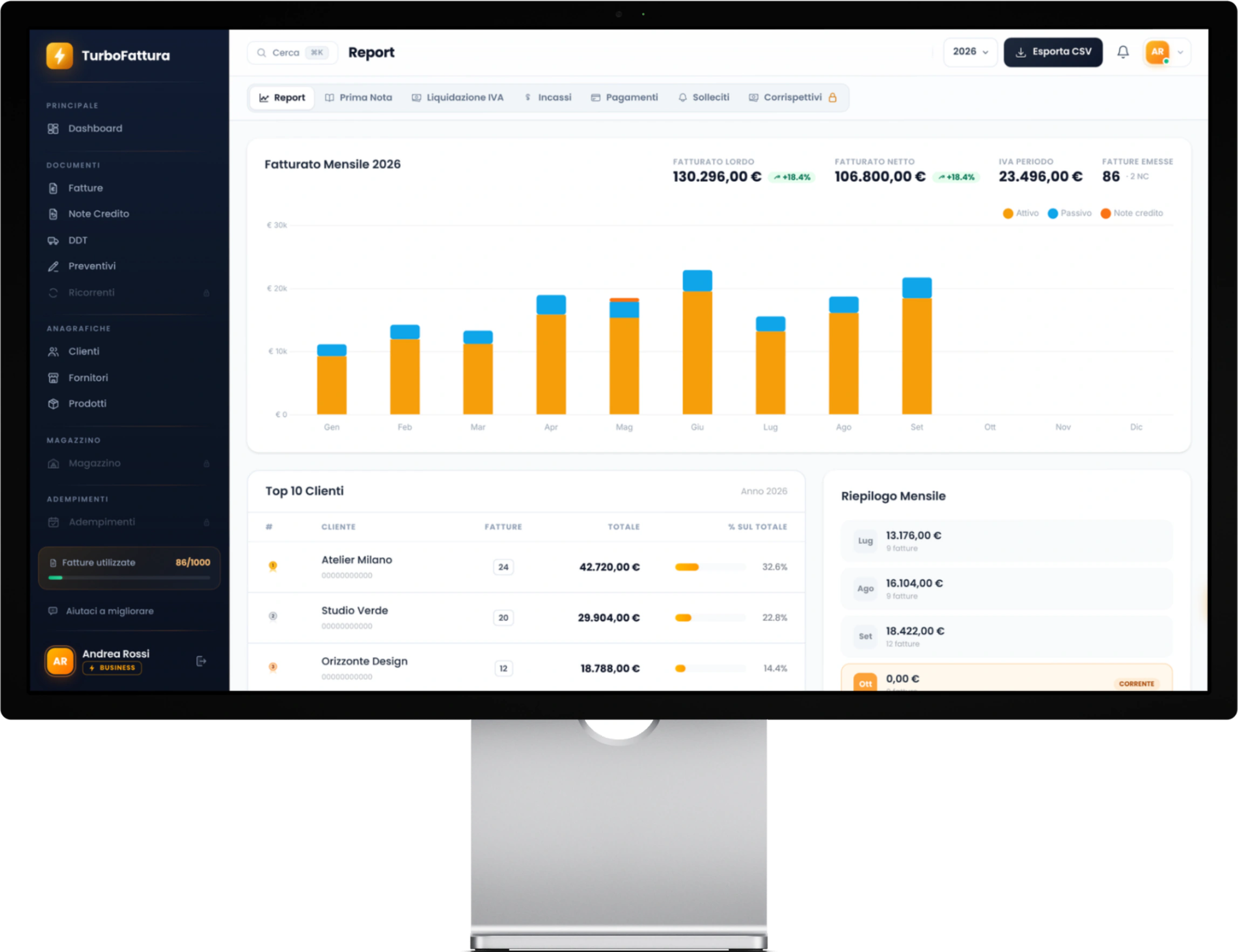The image size is (1238, 952).
Task: Click the Giu bar in the chart
Action: 697,343
